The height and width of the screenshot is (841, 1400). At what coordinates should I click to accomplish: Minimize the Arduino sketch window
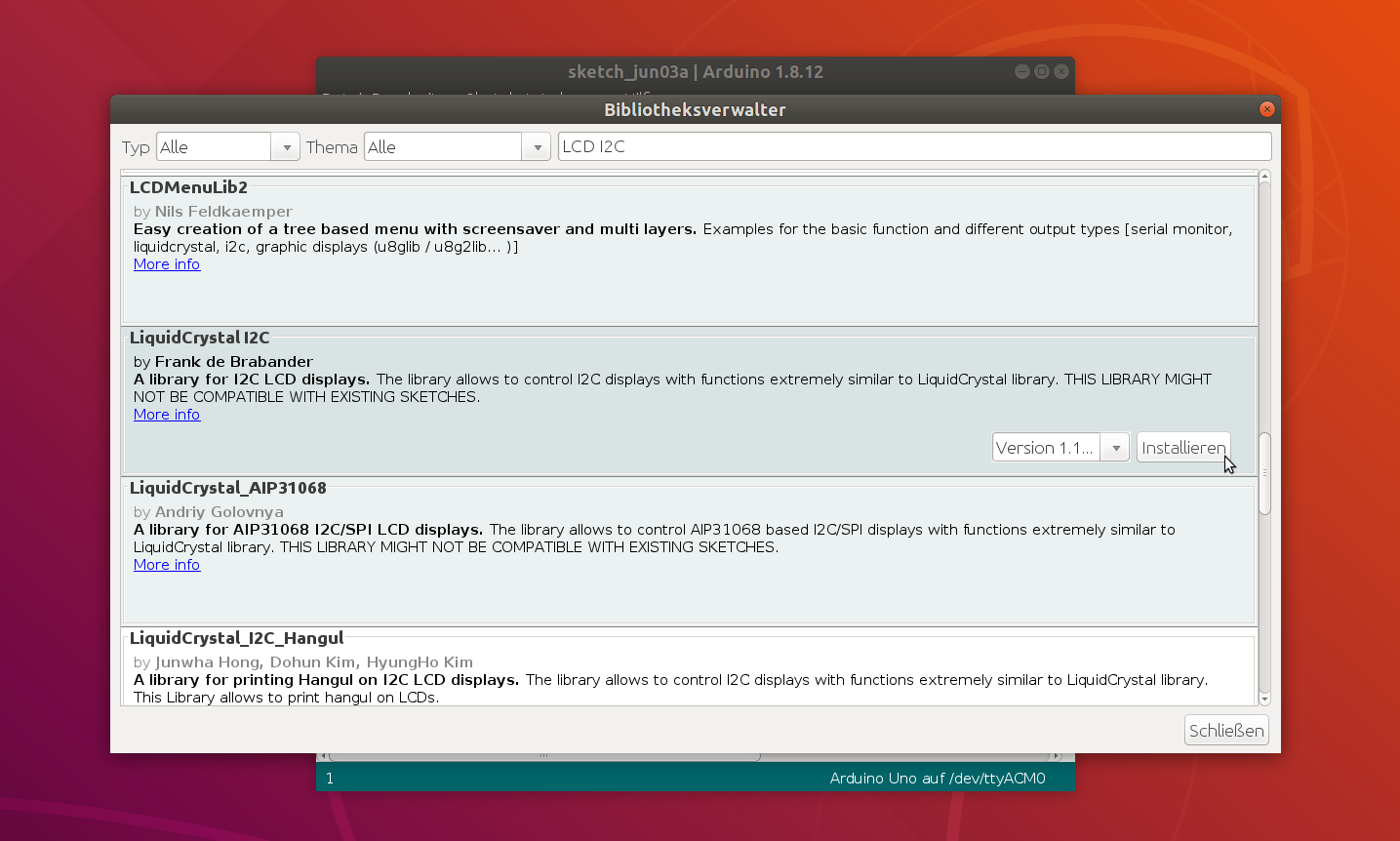coord(1021,71)
